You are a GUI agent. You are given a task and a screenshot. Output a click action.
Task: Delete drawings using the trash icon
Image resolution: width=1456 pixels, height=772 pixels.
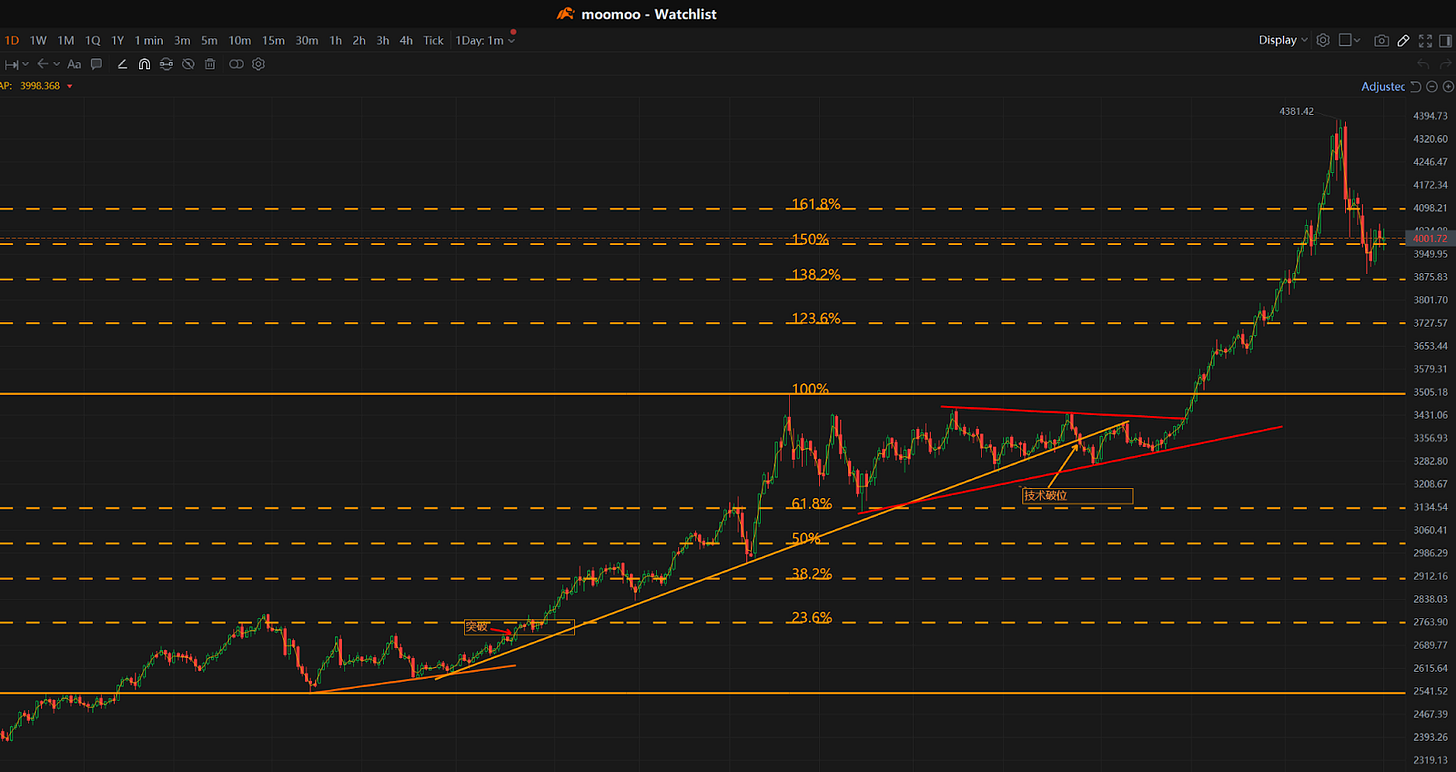(x=210, y=64)
